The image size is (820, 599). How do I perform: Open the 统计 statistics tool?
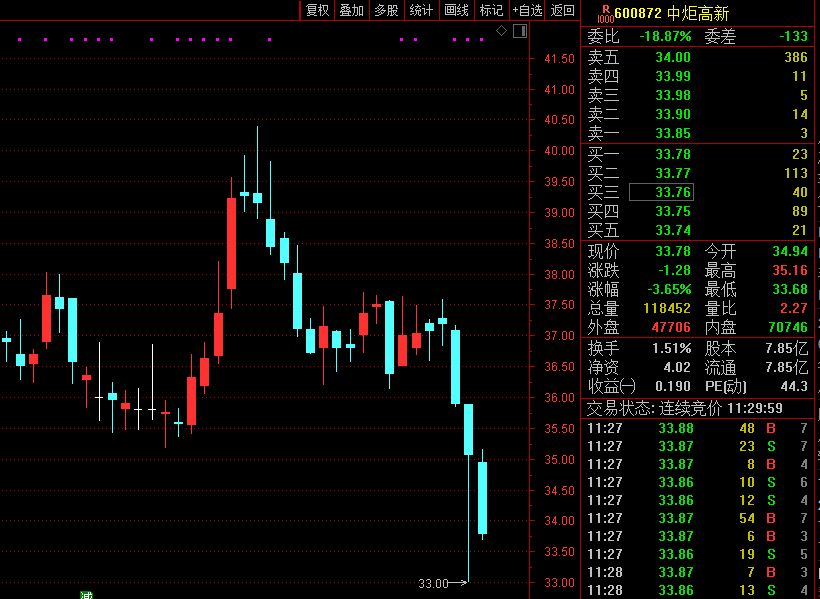coord(421,10)
